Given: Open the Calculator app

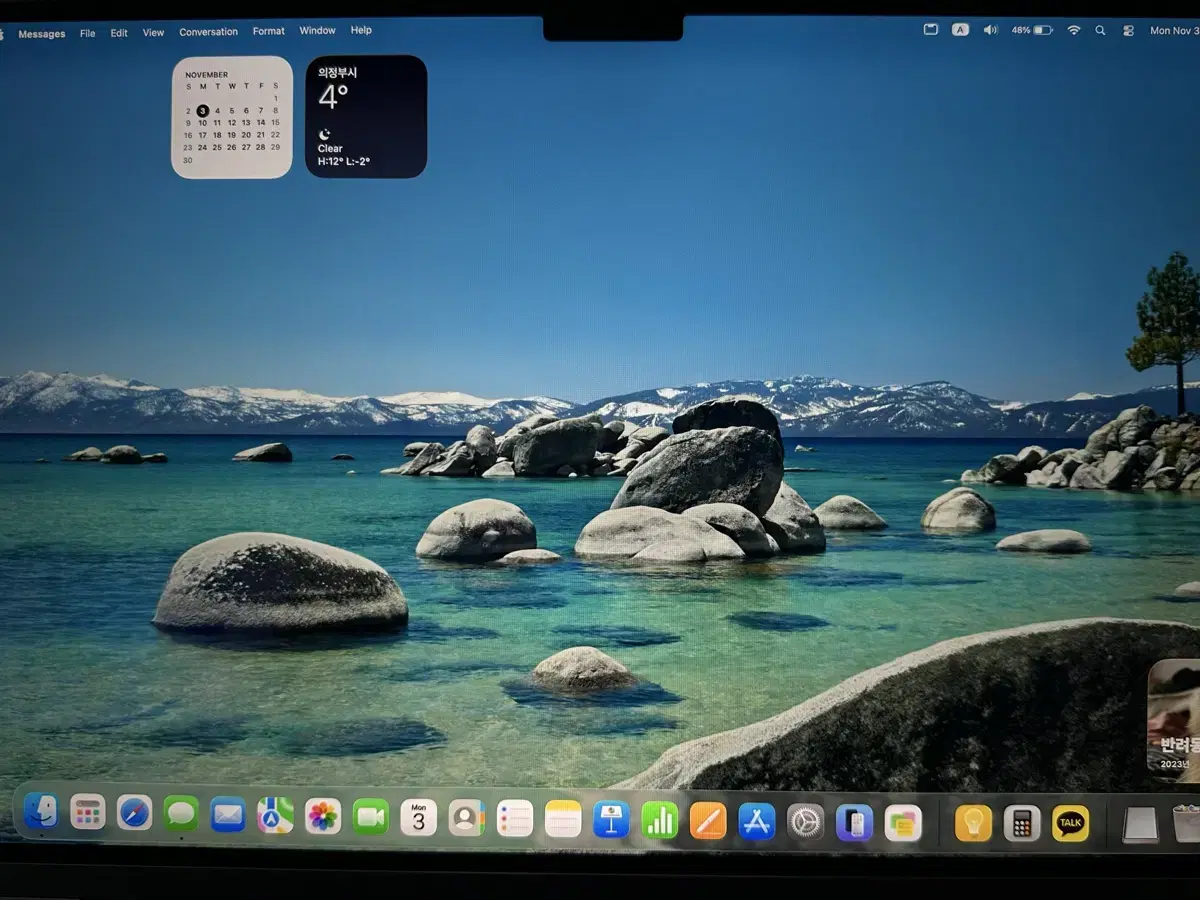Looking at the screenshot, I should click(x=1022, y=822).
